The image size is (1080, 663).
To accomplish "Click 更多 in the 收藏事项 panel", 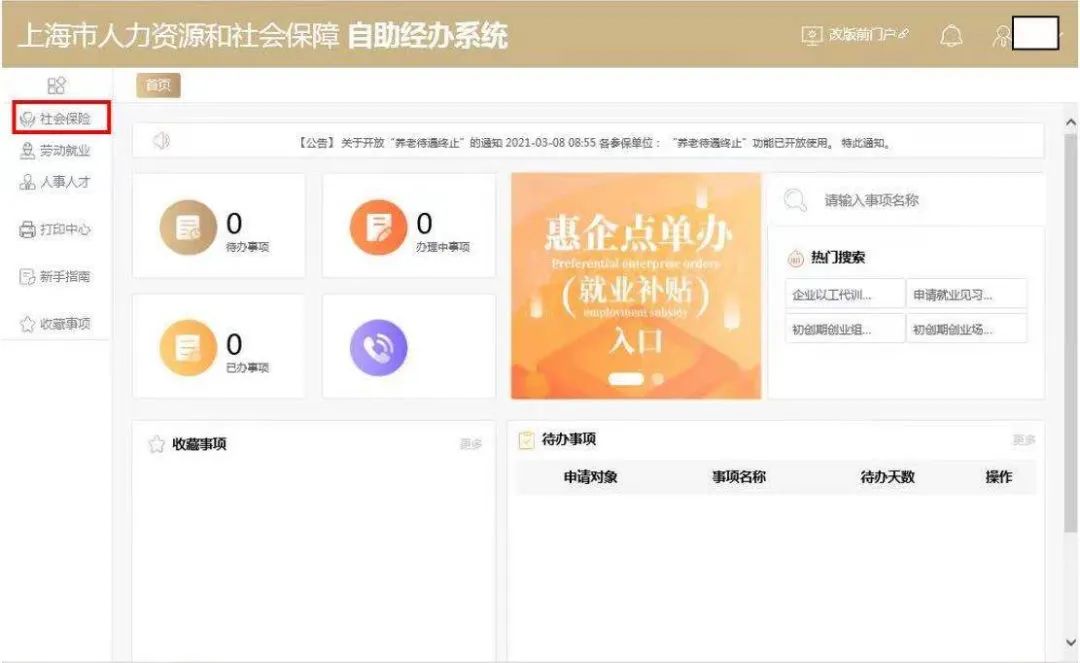I will click(x=471, y=444).
